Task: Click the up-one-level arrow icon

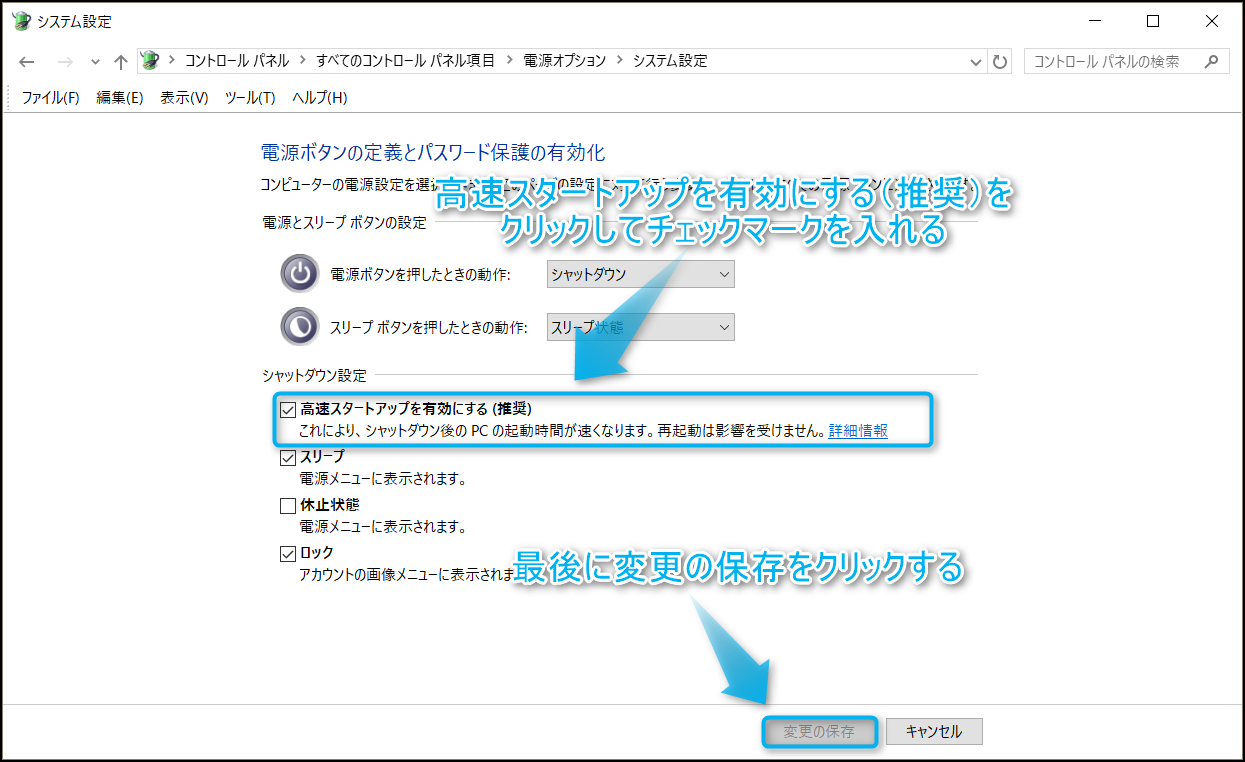Action: point(121,62)
